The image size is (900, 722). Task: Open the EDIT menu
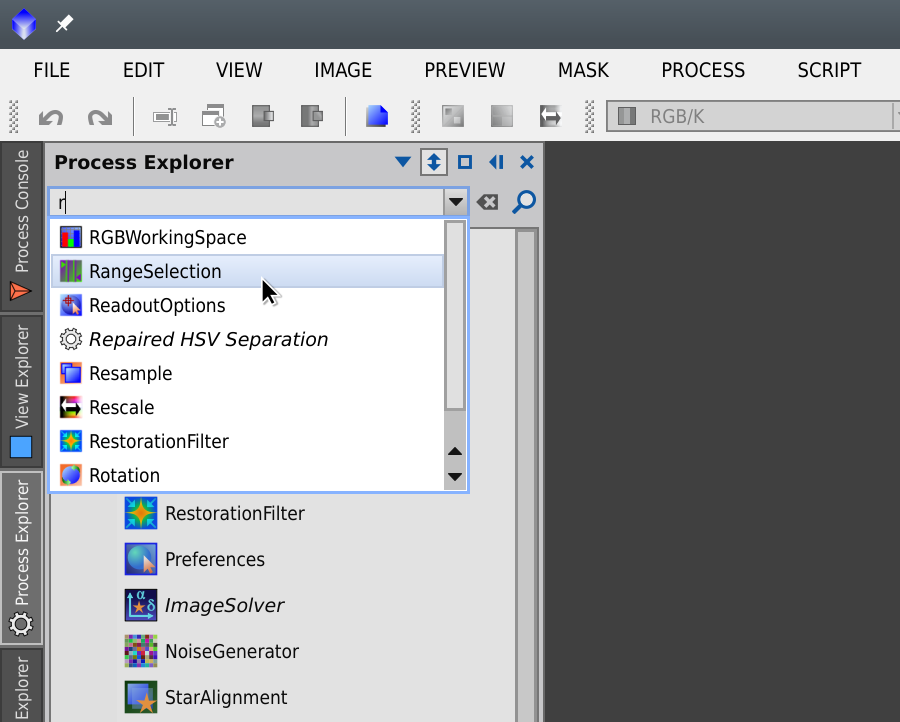coord(143,70)
